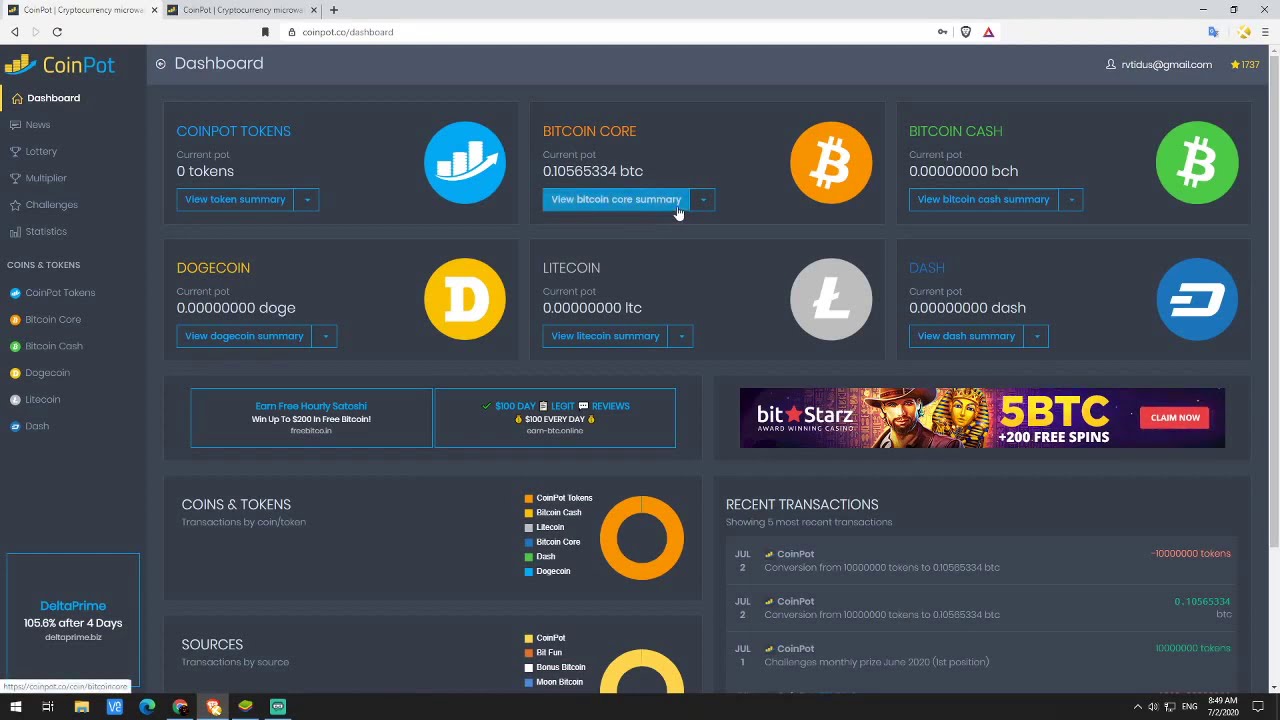The width and height of the screenshot is (1280, 720).
Task: Expand the bitcoin core summary dropdown arrow
Action: [x=703, y=199]
